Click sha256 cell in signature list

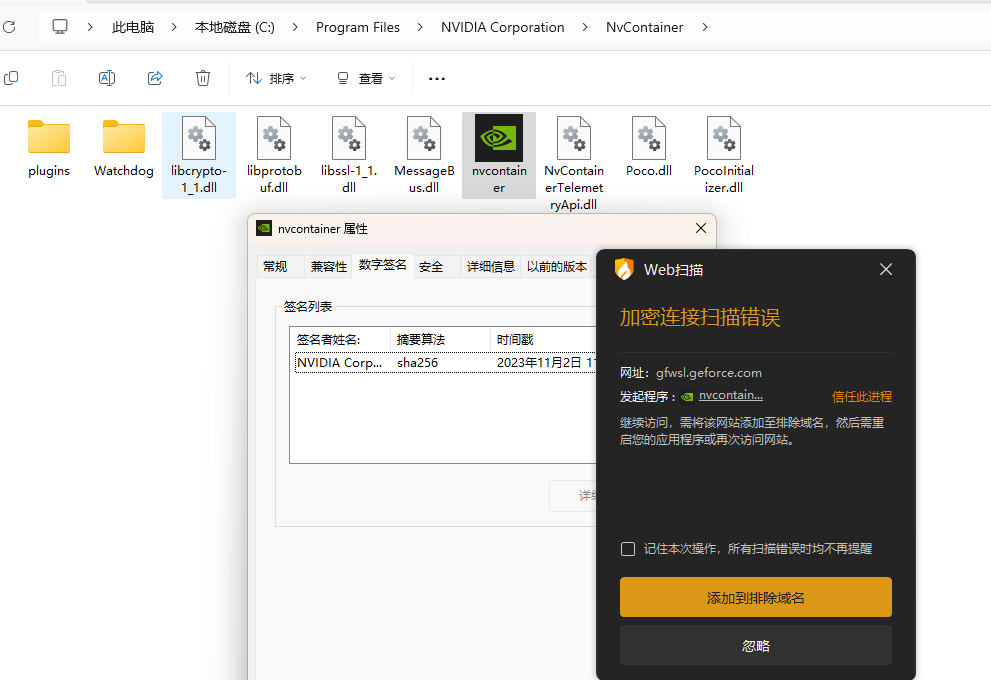pyautogui.click(x=418, y=363)
